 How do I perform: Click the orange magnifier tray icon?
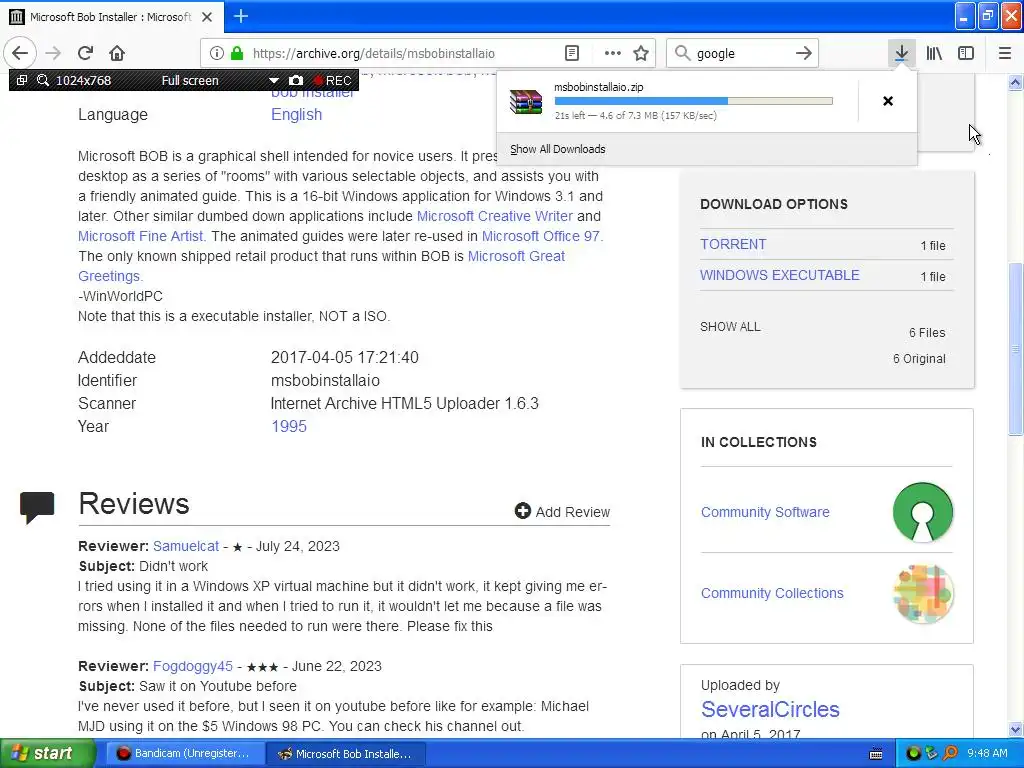click(x=950, y=754)
